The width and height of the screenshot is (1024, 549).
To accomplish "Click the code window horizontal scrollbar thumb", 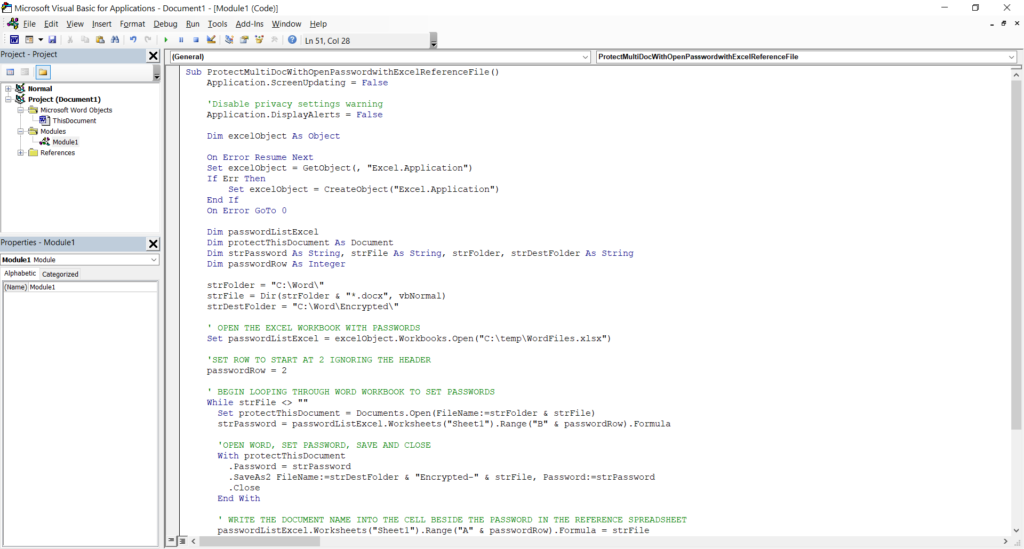I will point(260,541).
